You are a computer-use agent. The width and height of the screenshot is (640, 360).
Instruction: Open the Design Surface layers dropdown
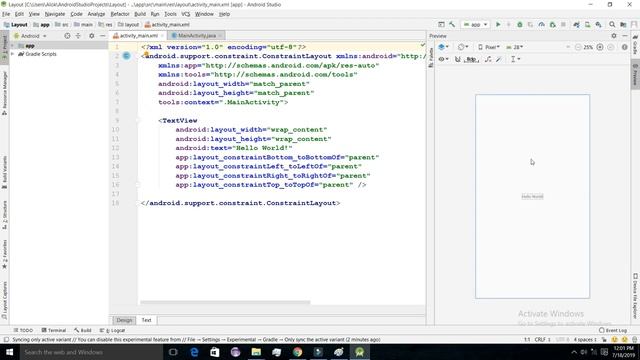pos(443,47)
